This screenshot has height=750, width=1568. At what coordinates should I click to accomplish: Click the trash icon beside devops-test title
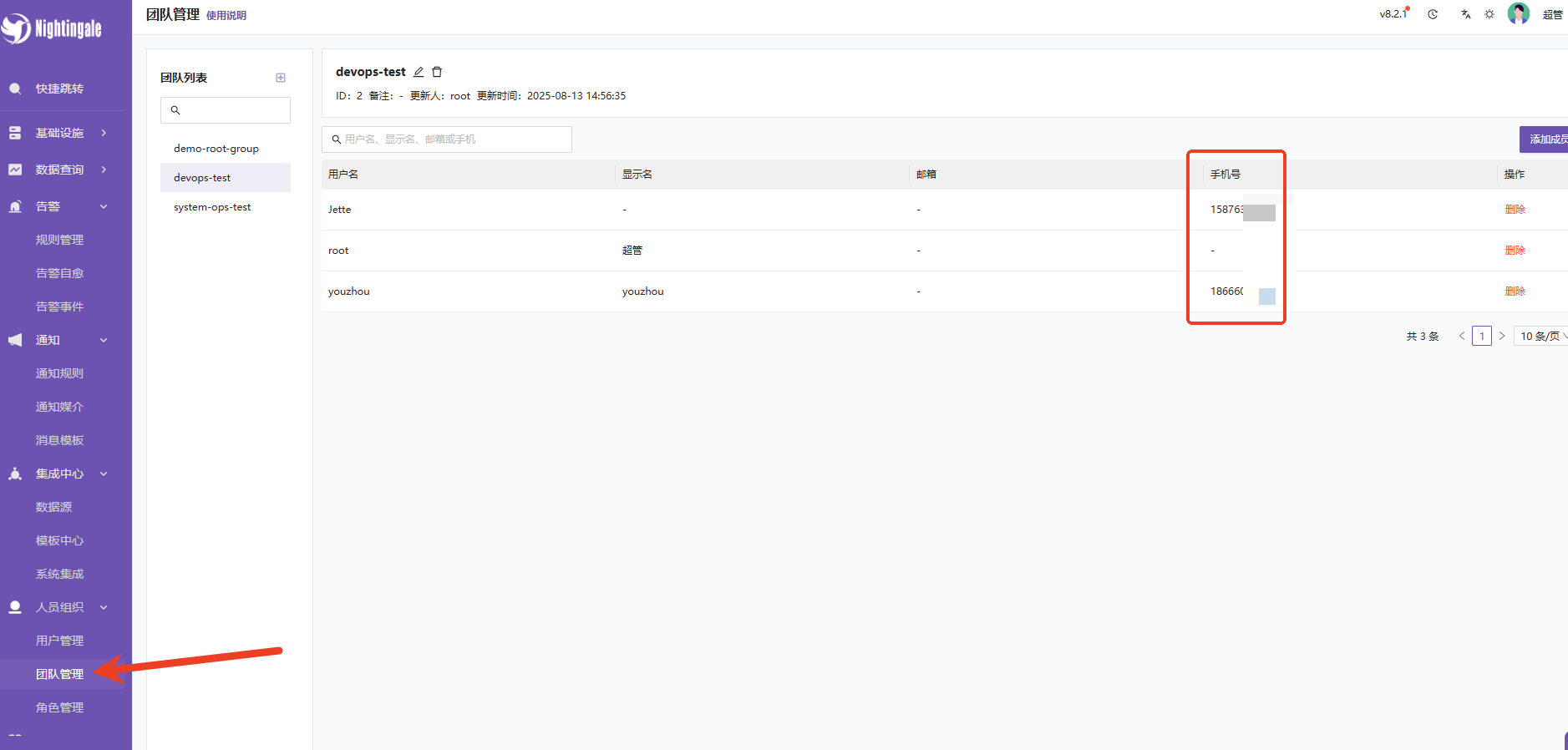(x=437, y=72)
